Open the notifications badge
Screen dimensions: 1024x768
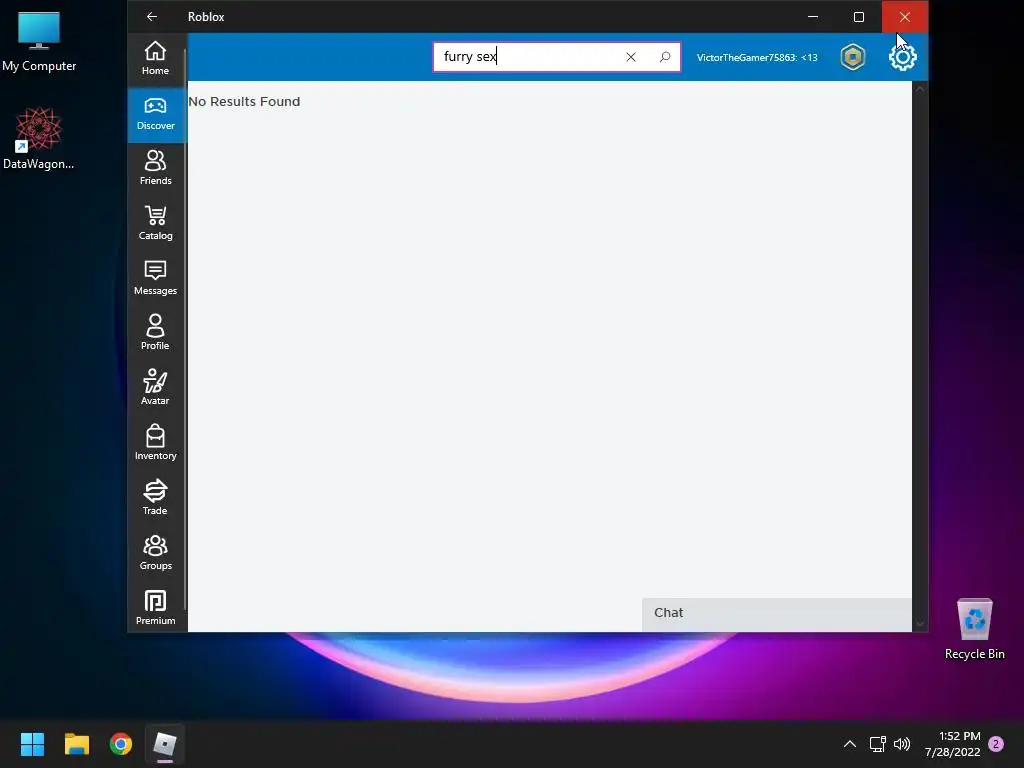(996, 744)
